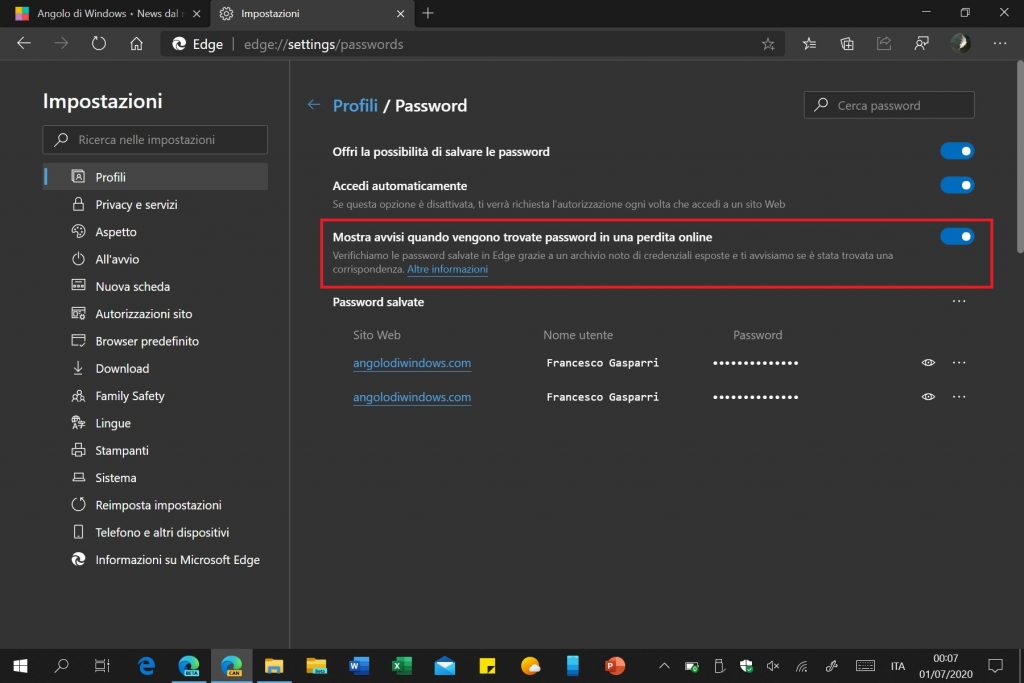Add page to favorites star icon
The height and width of the screenshot is (683, 1024).
768,44
